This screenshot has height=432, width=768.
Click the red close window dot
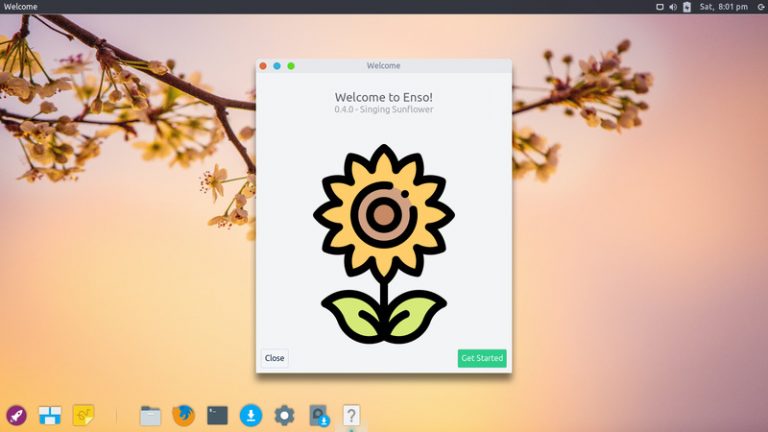click(263, 66)
